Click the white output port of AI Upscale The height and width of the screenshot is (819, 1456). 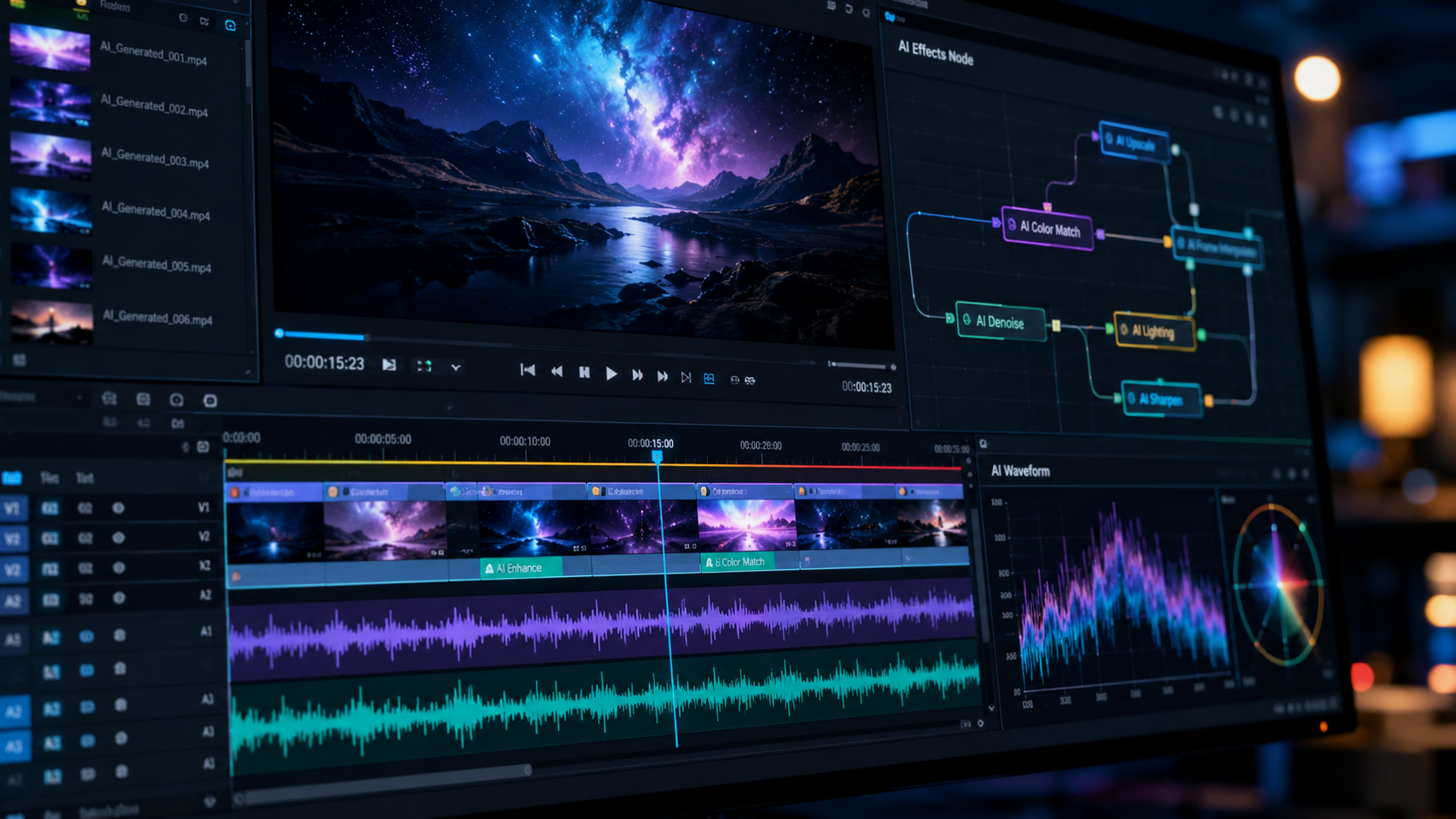pyautogui.click(x=1175, y=150)
